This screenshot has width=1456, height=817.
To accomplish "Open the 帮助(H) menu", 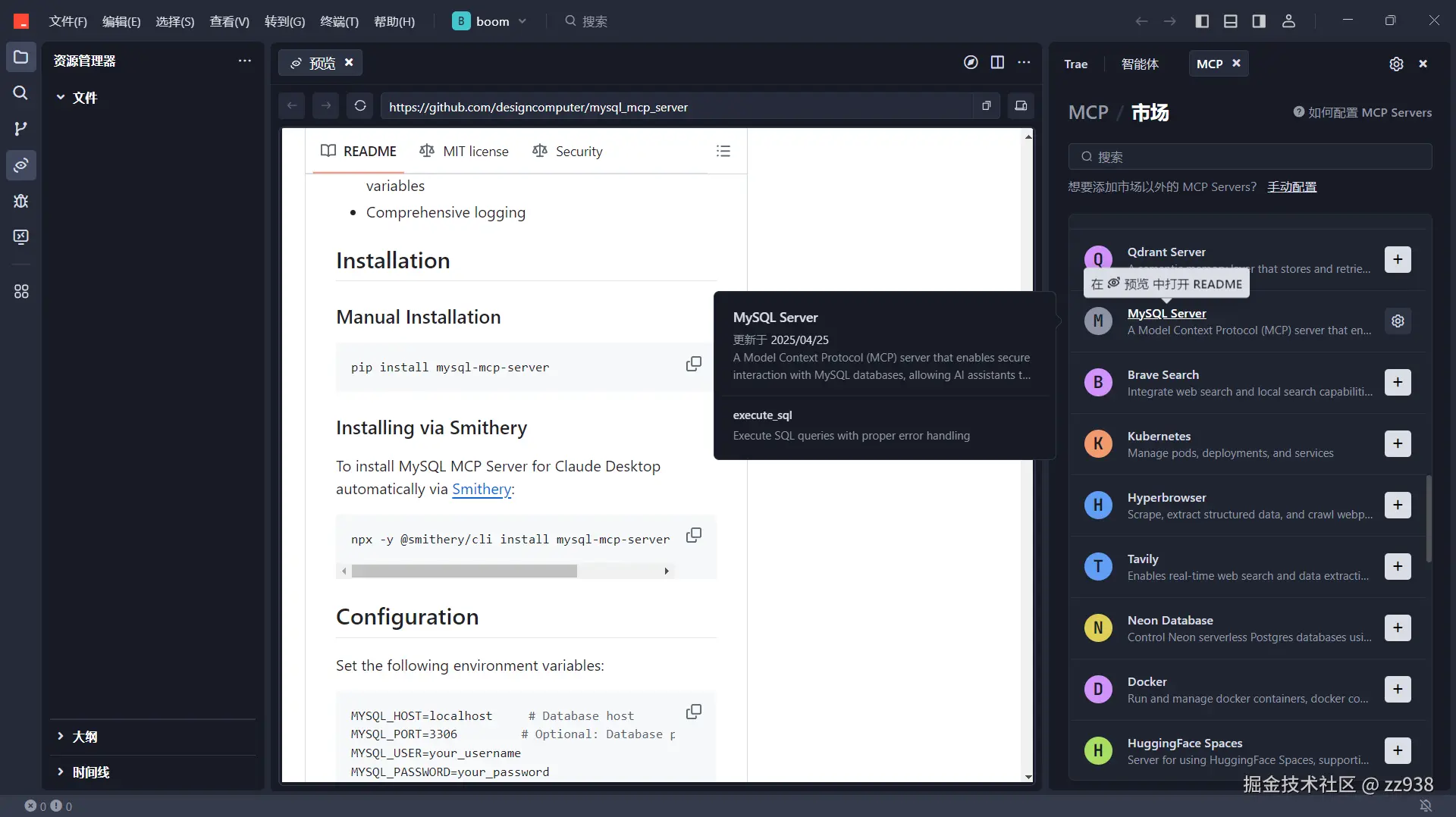I will (394, 21).
